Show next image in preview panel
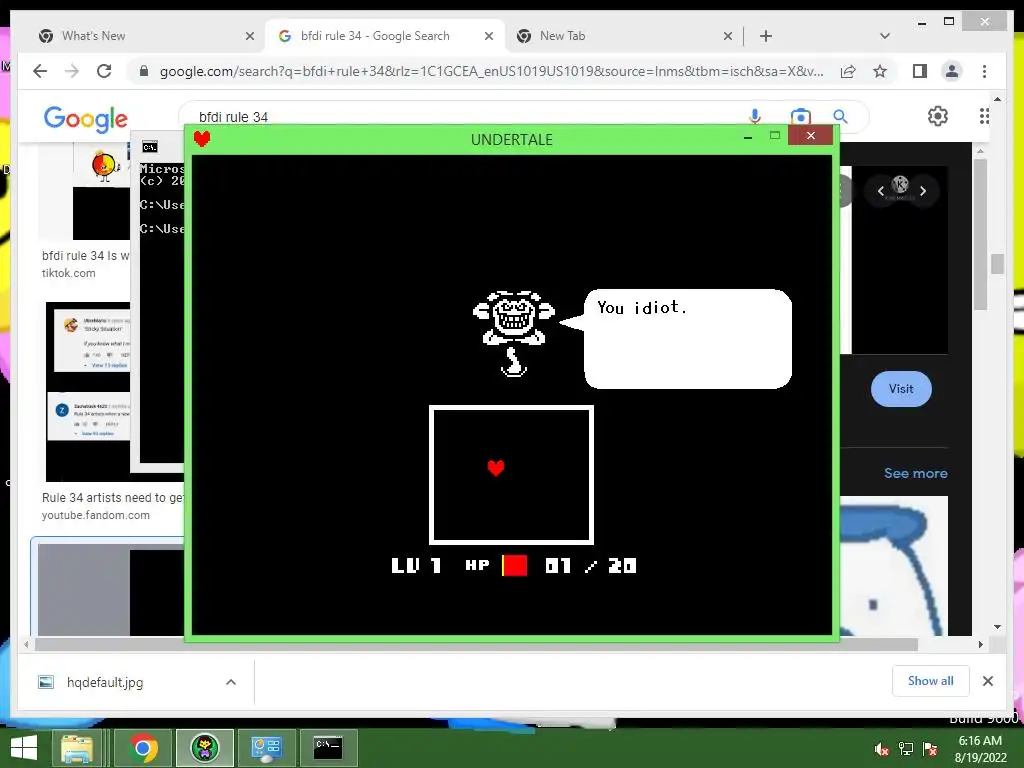The width and height of the screenshot is (1024, 768). (x=923, y=191)
